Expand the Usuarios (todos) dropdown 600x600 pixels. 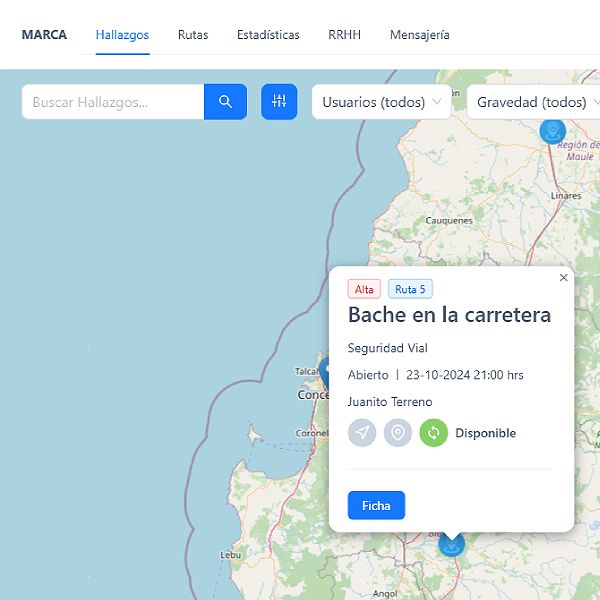382,102
